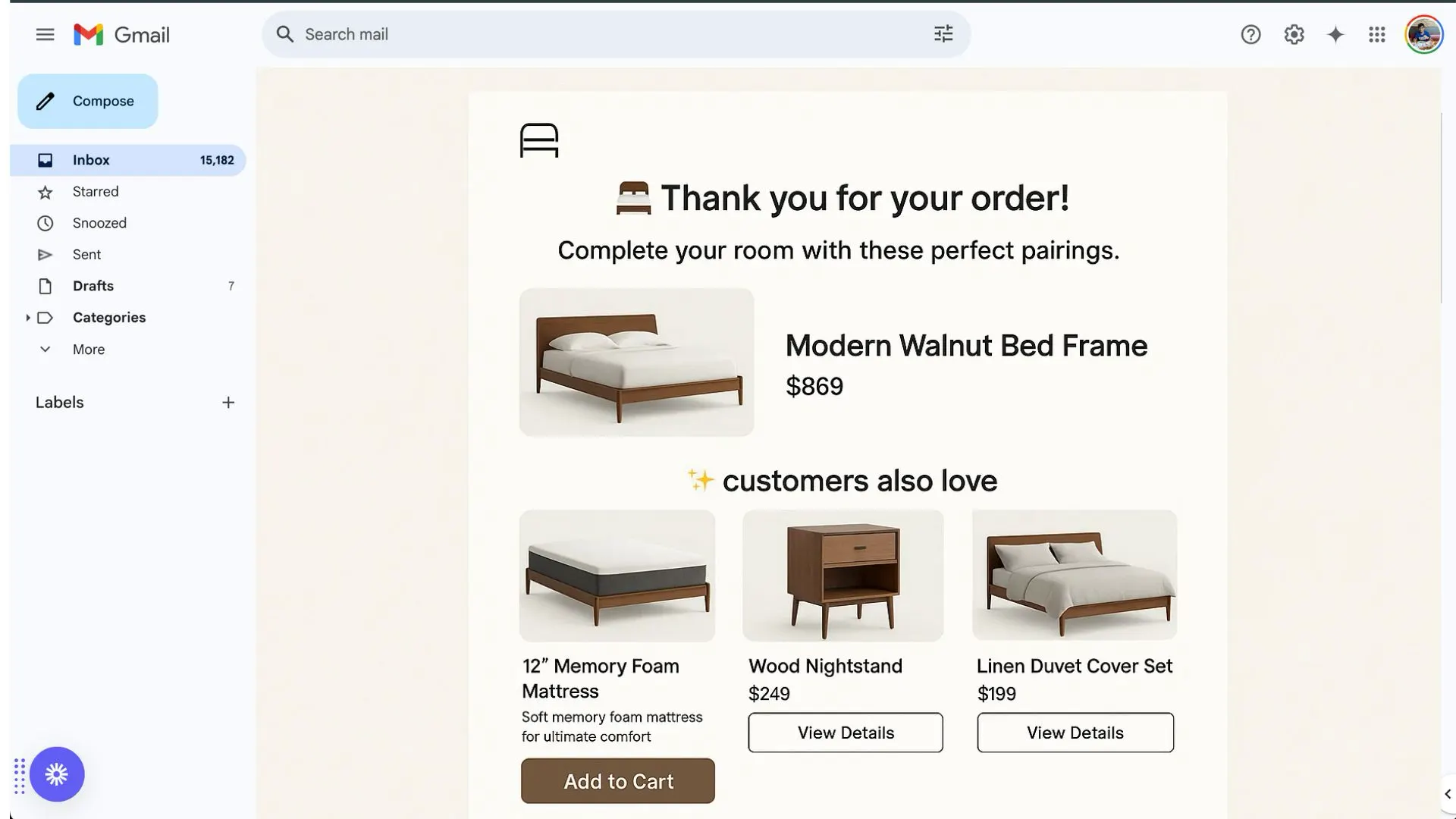Add the Memory Foam Mattress to cart

618,781
